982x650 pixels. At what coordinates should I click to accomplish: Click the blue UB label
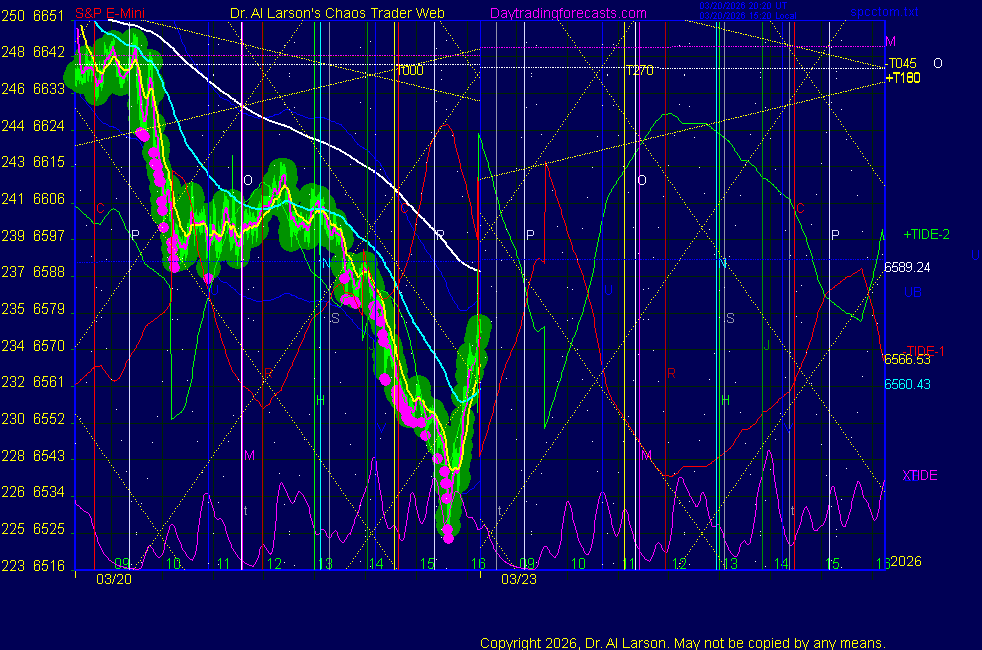912,292
